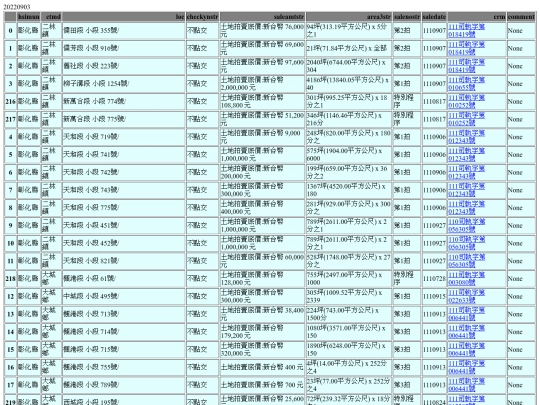
Task: Open the crm link in row 218
Action: 466,279
